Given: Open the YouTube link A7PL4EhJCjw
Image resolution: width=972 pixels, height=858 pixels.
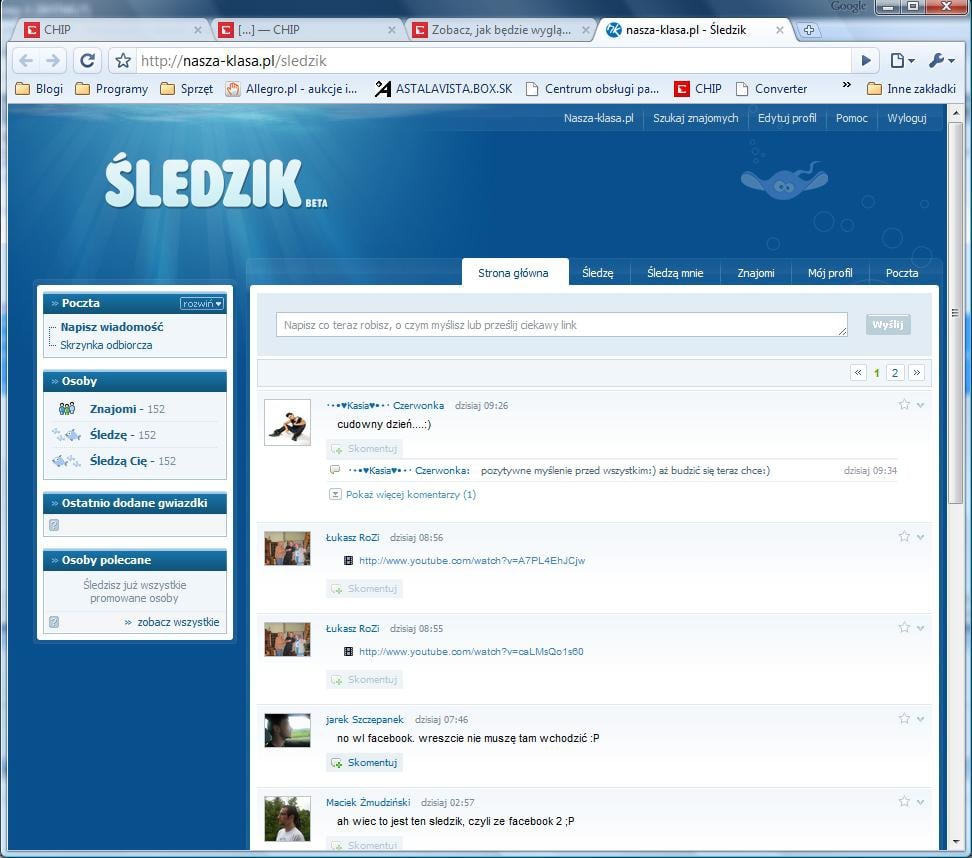Looking at the screenshot, I should [471, 561].
